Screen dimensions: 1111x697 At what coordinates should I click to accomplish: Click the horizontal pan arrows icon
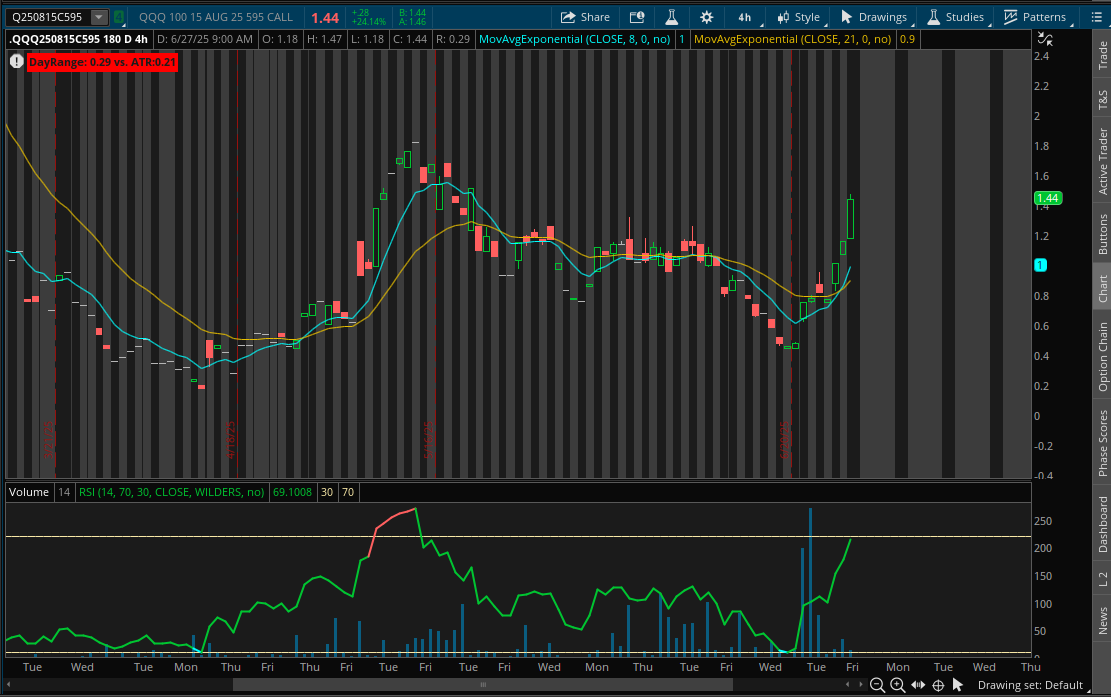click(x=918, y=685)
